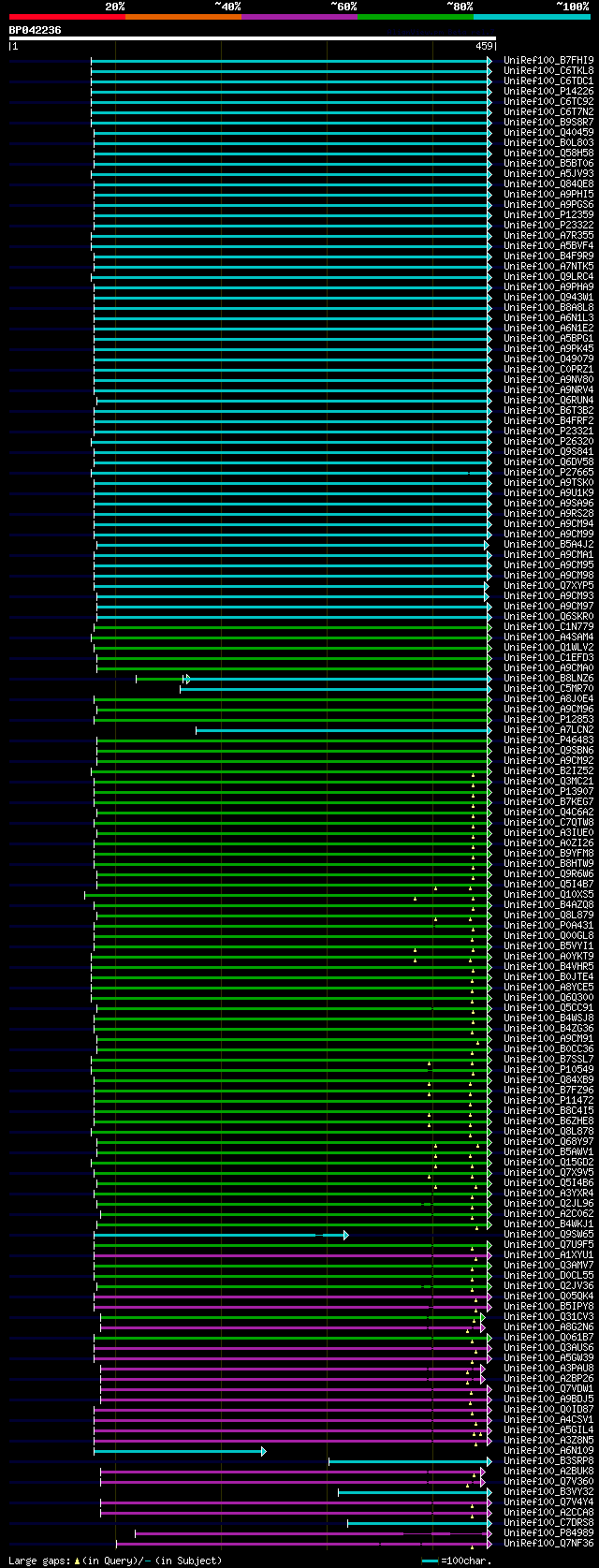Select label UniRef100_Q3MC21
Viewport: 599px width, 1568px height.
click(x=548, y=781)
